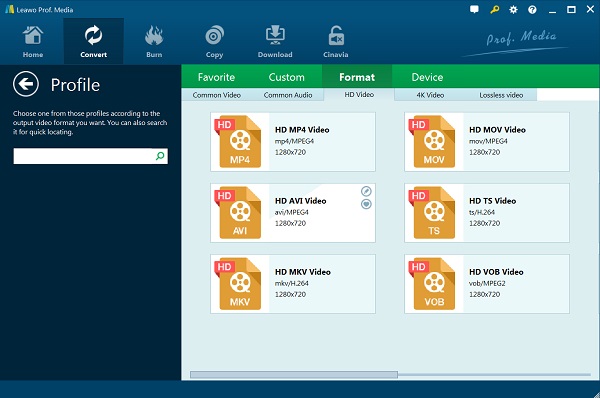Switch to the Device tab
Image resolution: width=600 pixels, height=398 pixels.
point(427,77)
